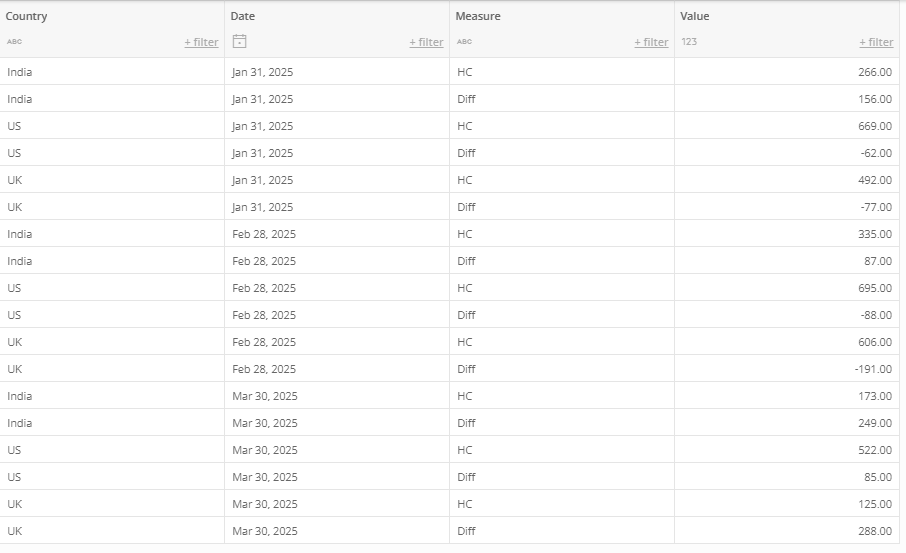Select the 669.00 value cell
The image size is (906, 553).
(786, 126)
